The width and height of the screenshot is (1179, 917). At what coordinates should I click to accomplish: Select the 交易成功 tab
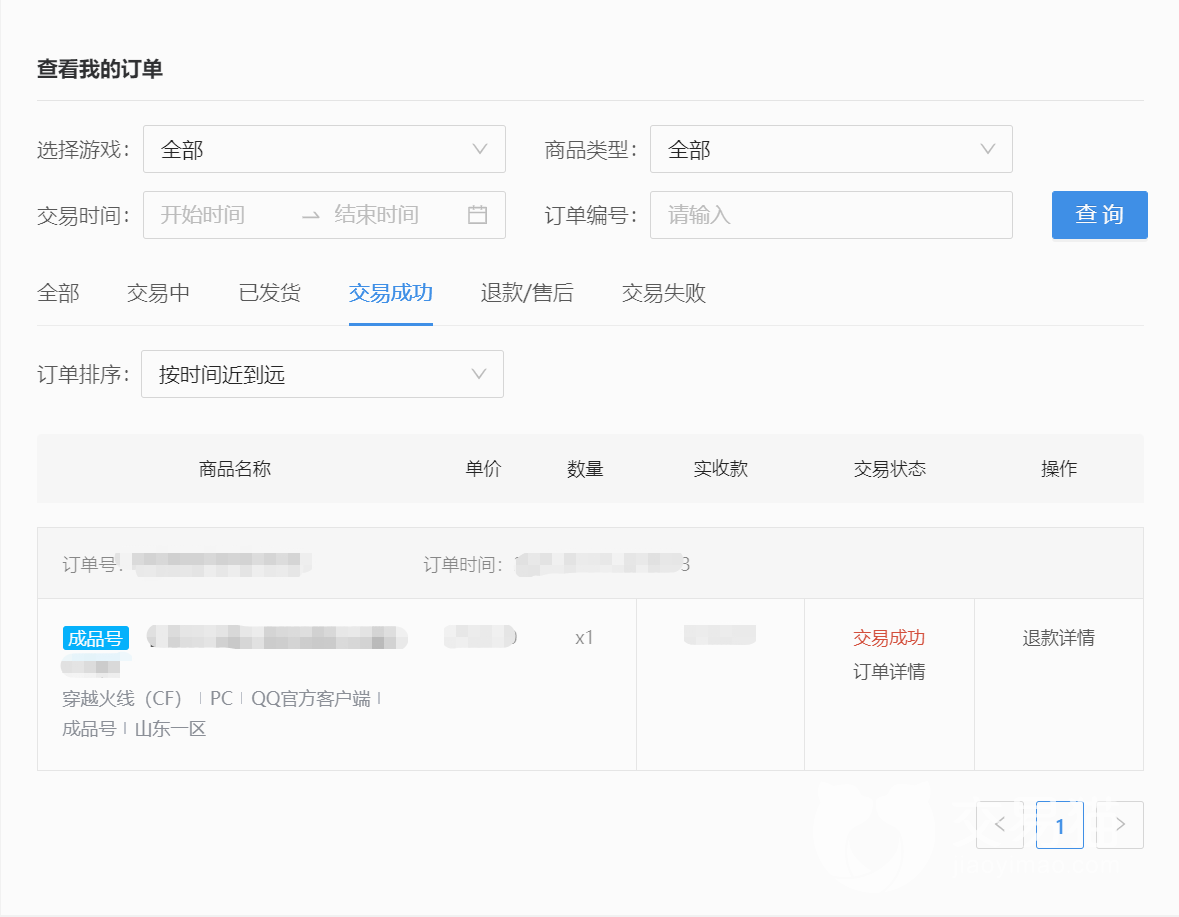point(390,293)
